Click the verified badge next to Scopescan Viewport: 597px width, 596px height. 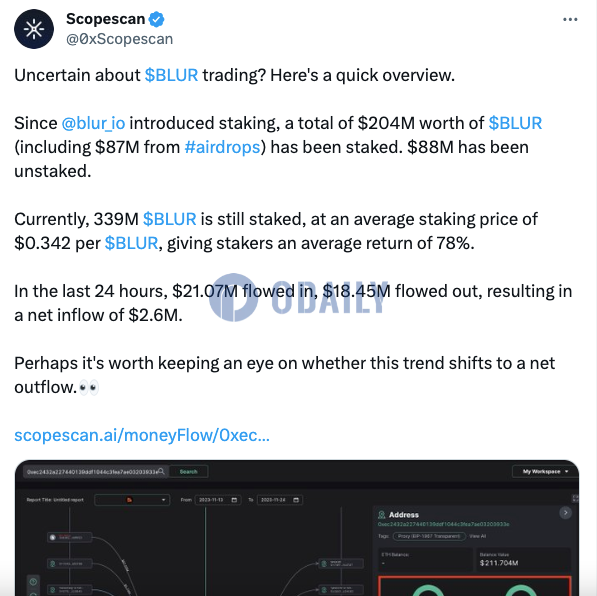(x=156, y=19)
